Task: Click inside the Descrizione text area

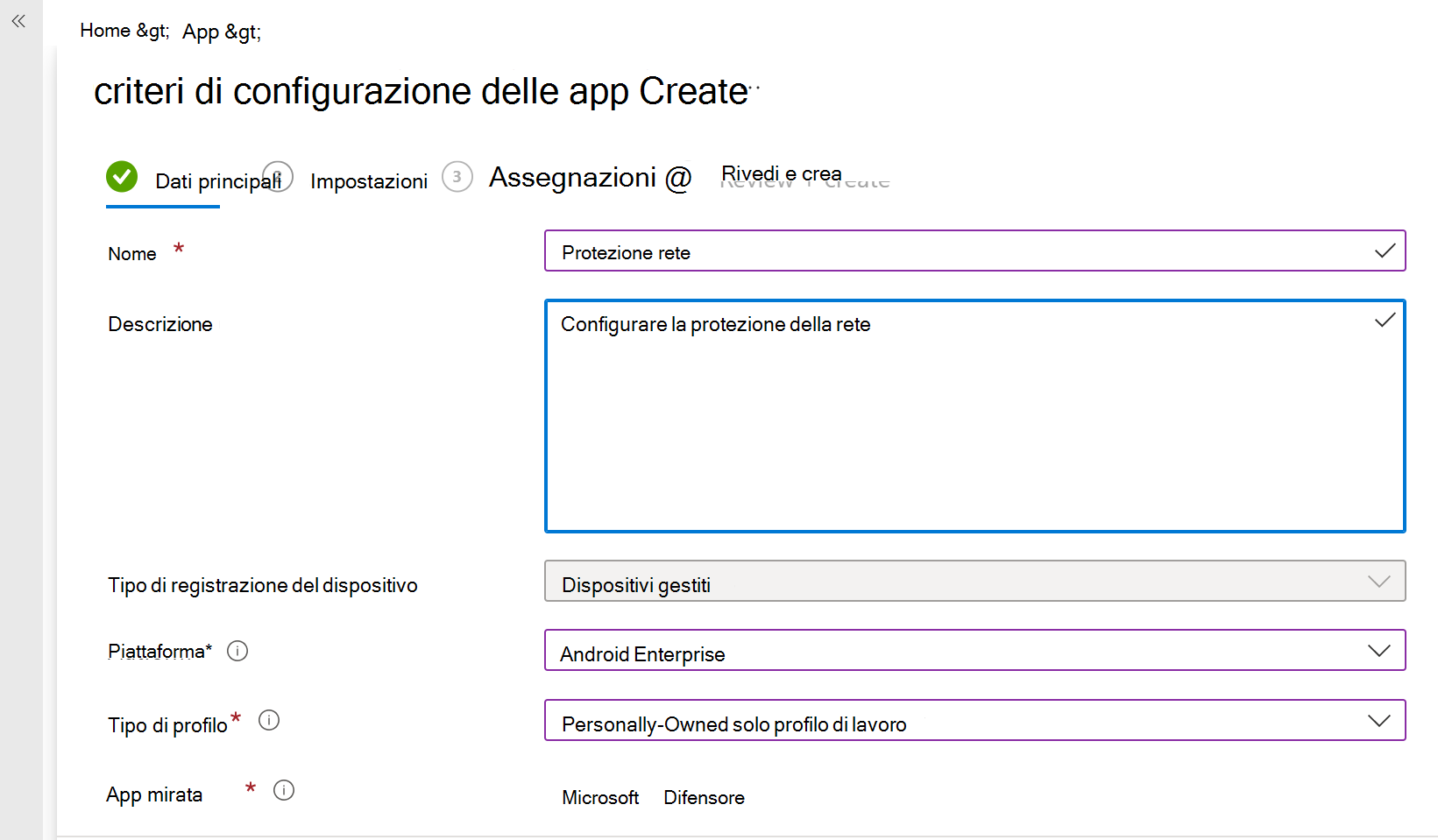Action: [x=974, y=416]
